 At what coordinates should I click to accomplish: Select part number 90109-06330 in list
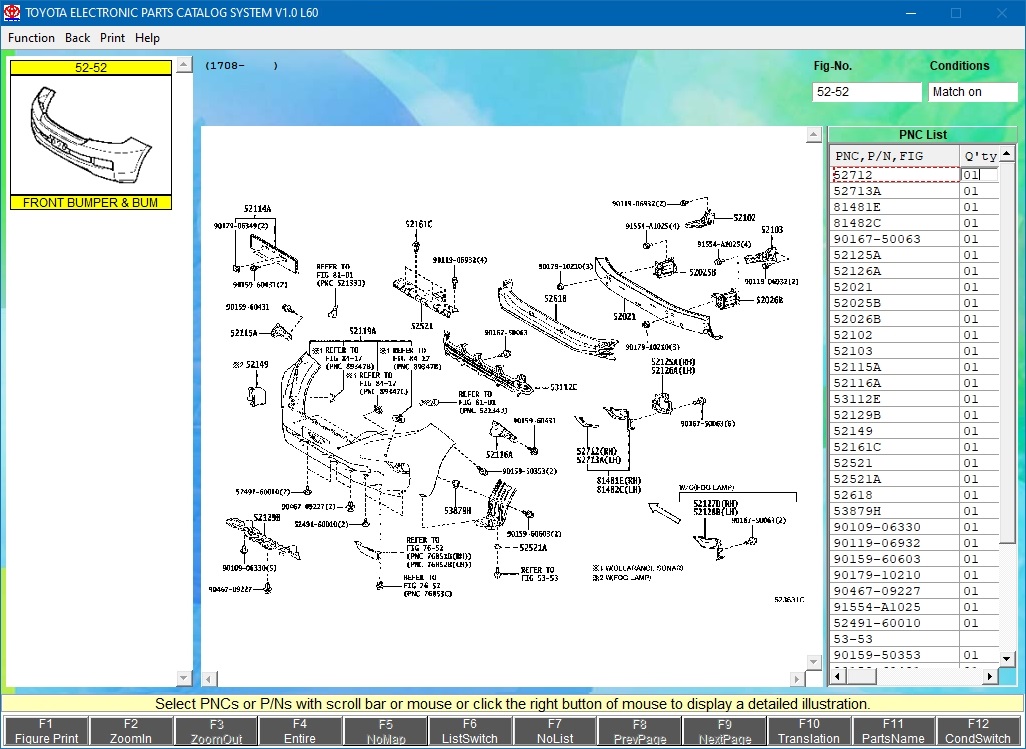coord(895,527)
